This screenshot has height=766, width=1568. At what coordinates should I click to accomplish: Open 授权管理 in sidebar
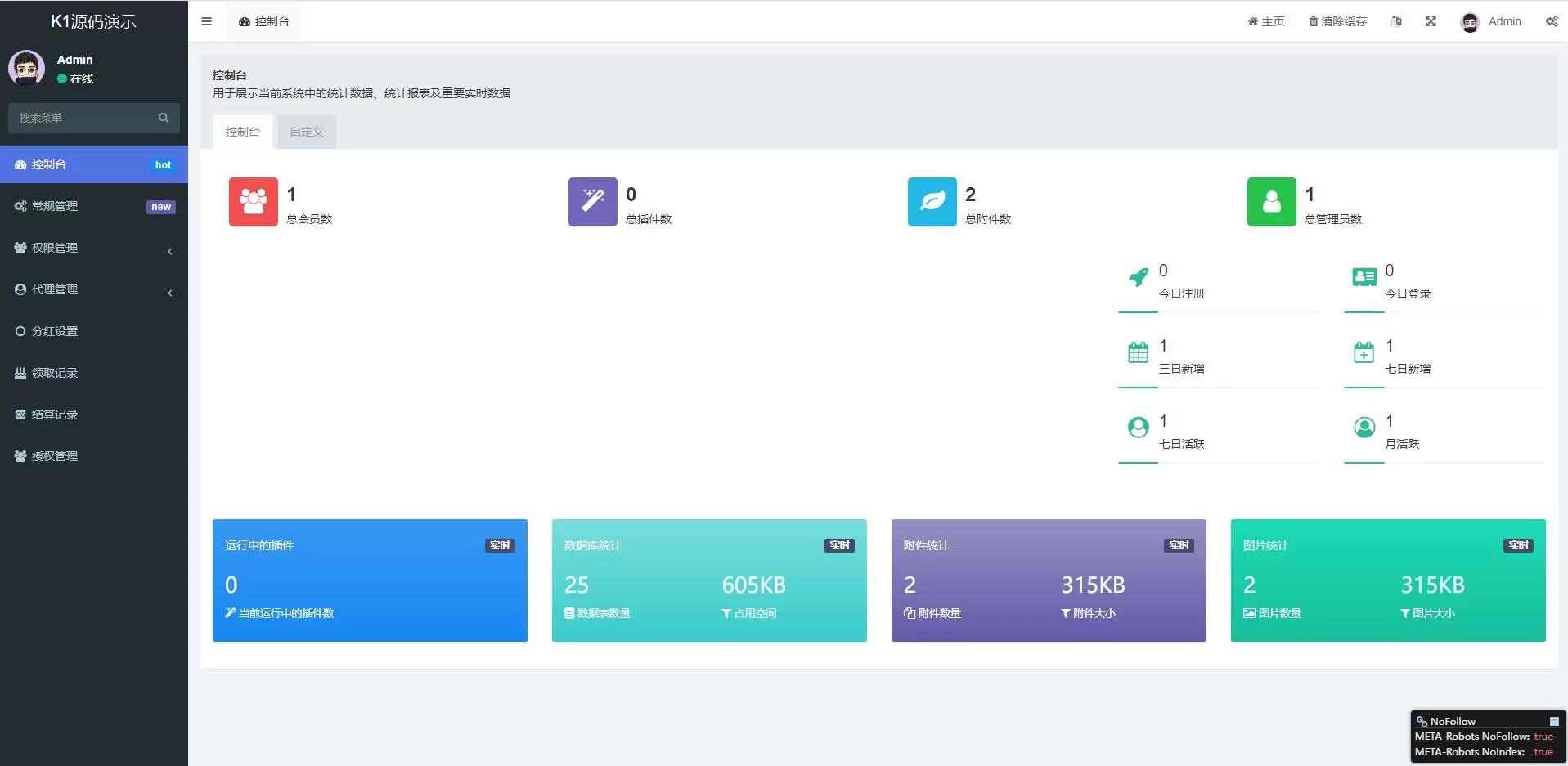[x=94, y=456]
